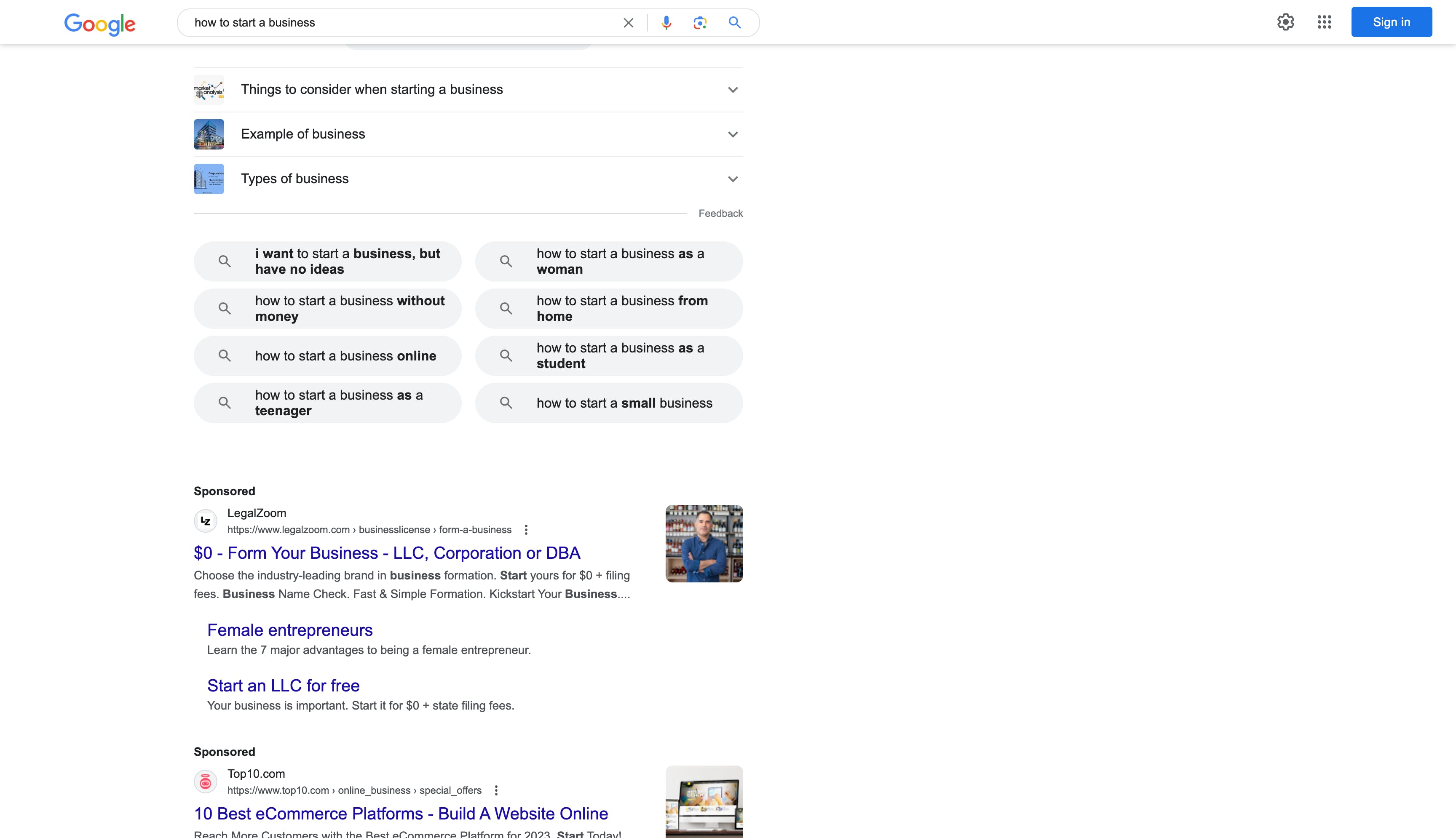Click the 'how to start a small business' suggestion
Viewport: 1456px width, 838px height.
609,402
